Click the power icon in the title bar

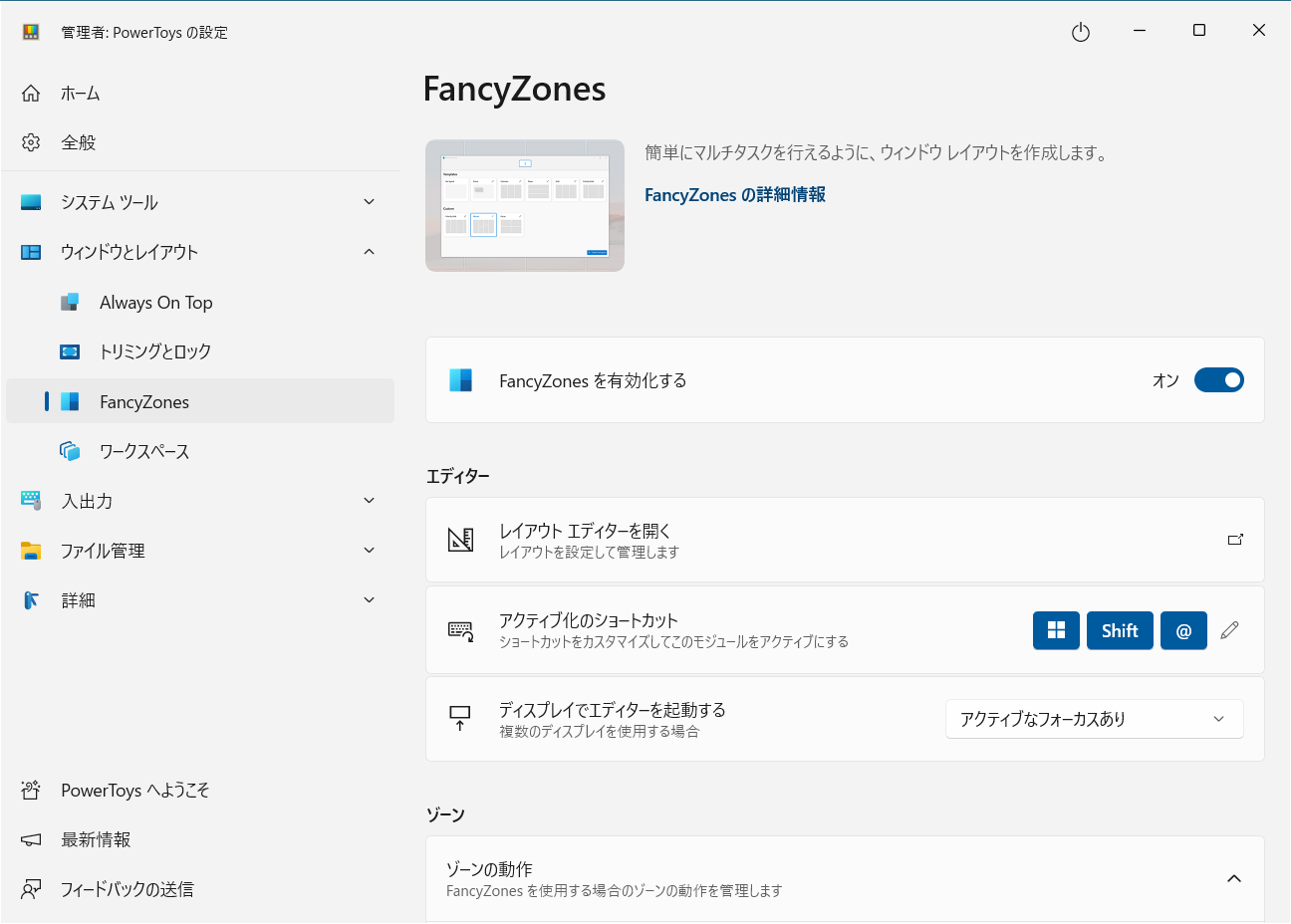pos(1081,31)
